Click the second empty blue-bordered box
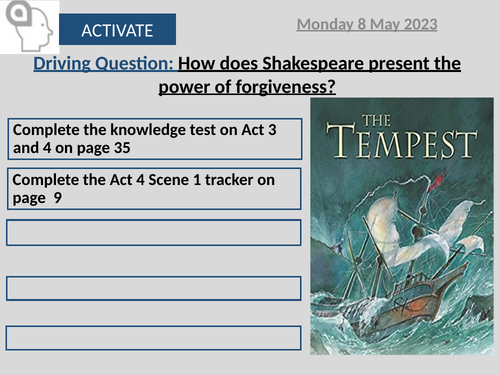The image size is (500, 375). [154, 288]
